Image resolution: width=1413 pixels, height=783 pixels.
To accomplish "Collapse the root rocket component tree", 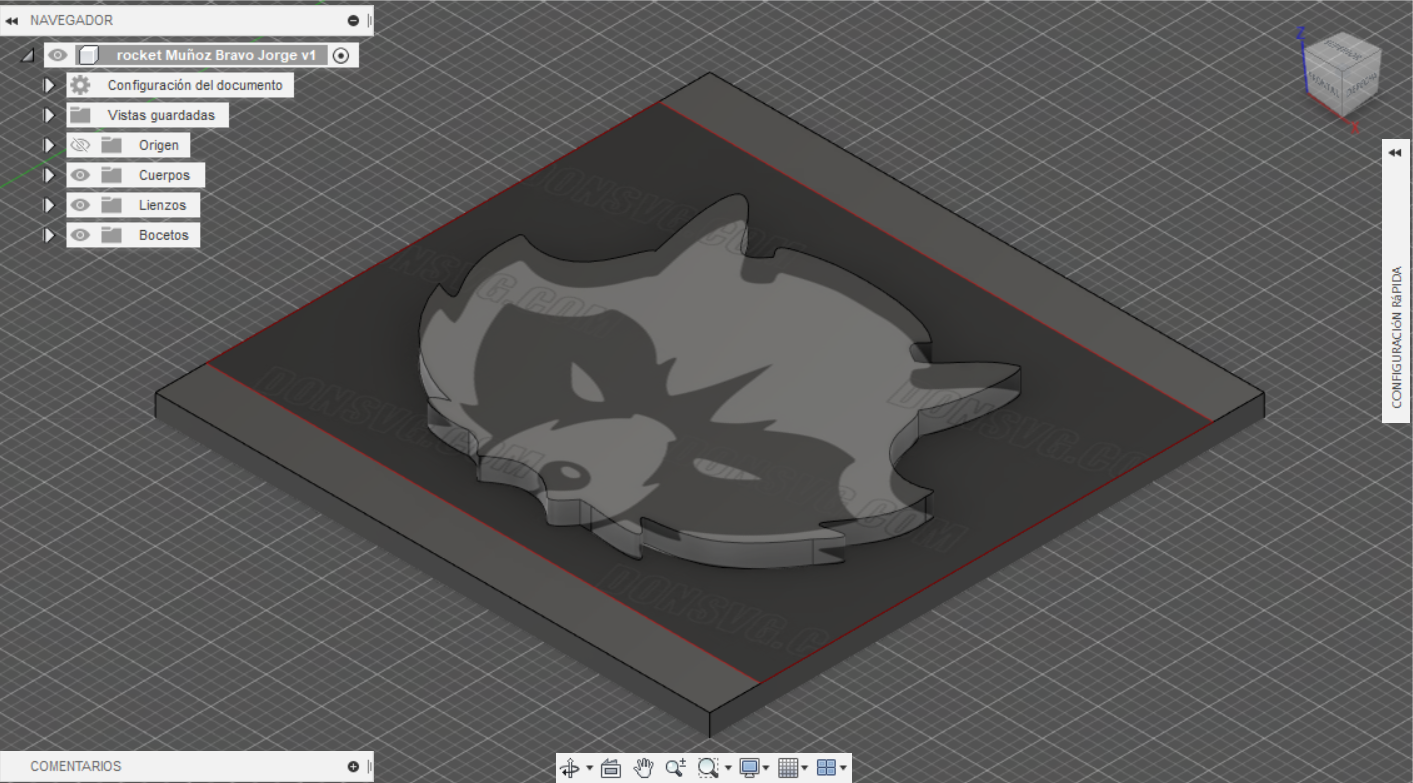I will [x=26, y=56].
